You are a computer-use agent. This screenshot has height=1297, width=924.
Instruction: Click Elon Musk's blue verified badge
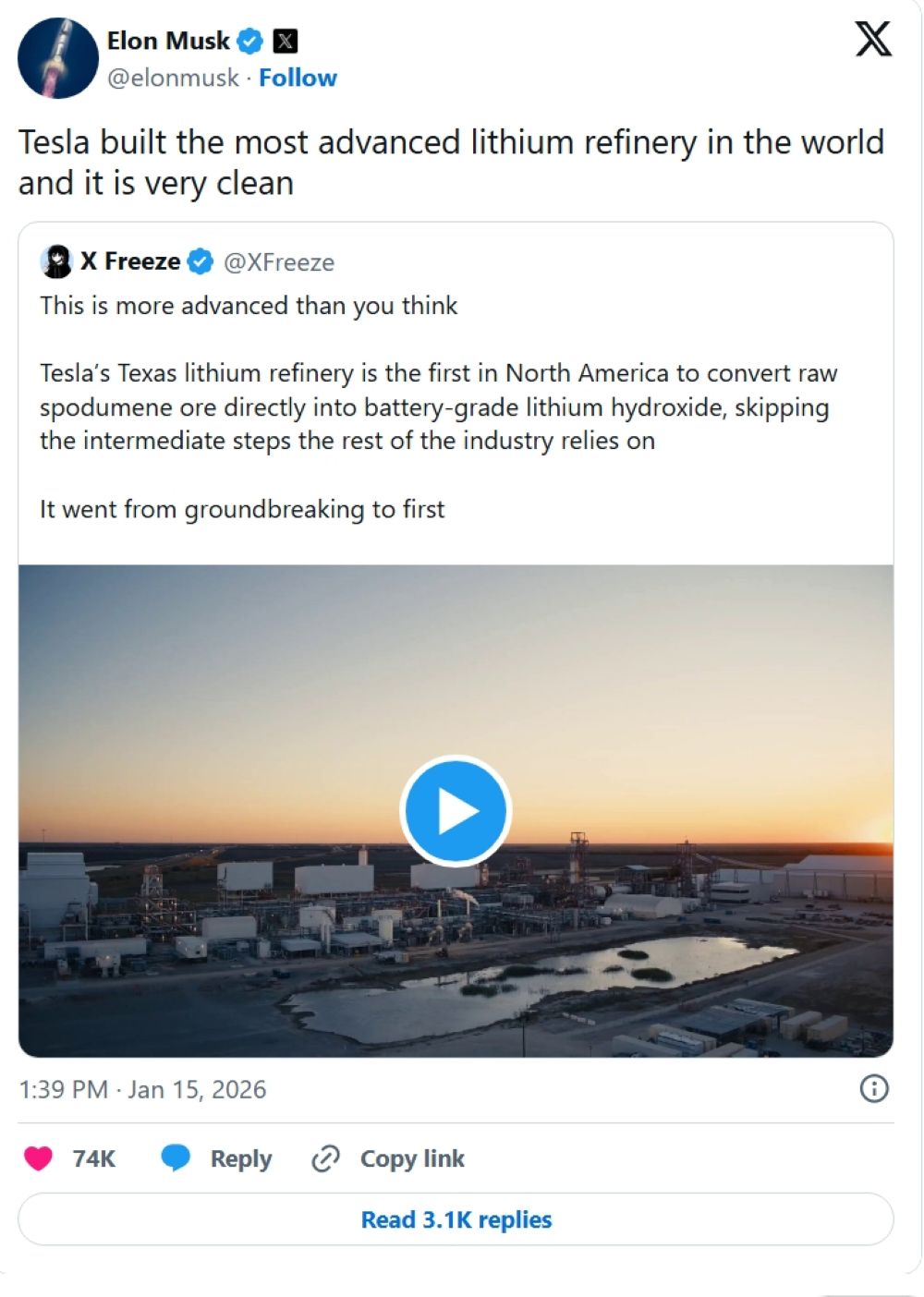pos(249,41)
